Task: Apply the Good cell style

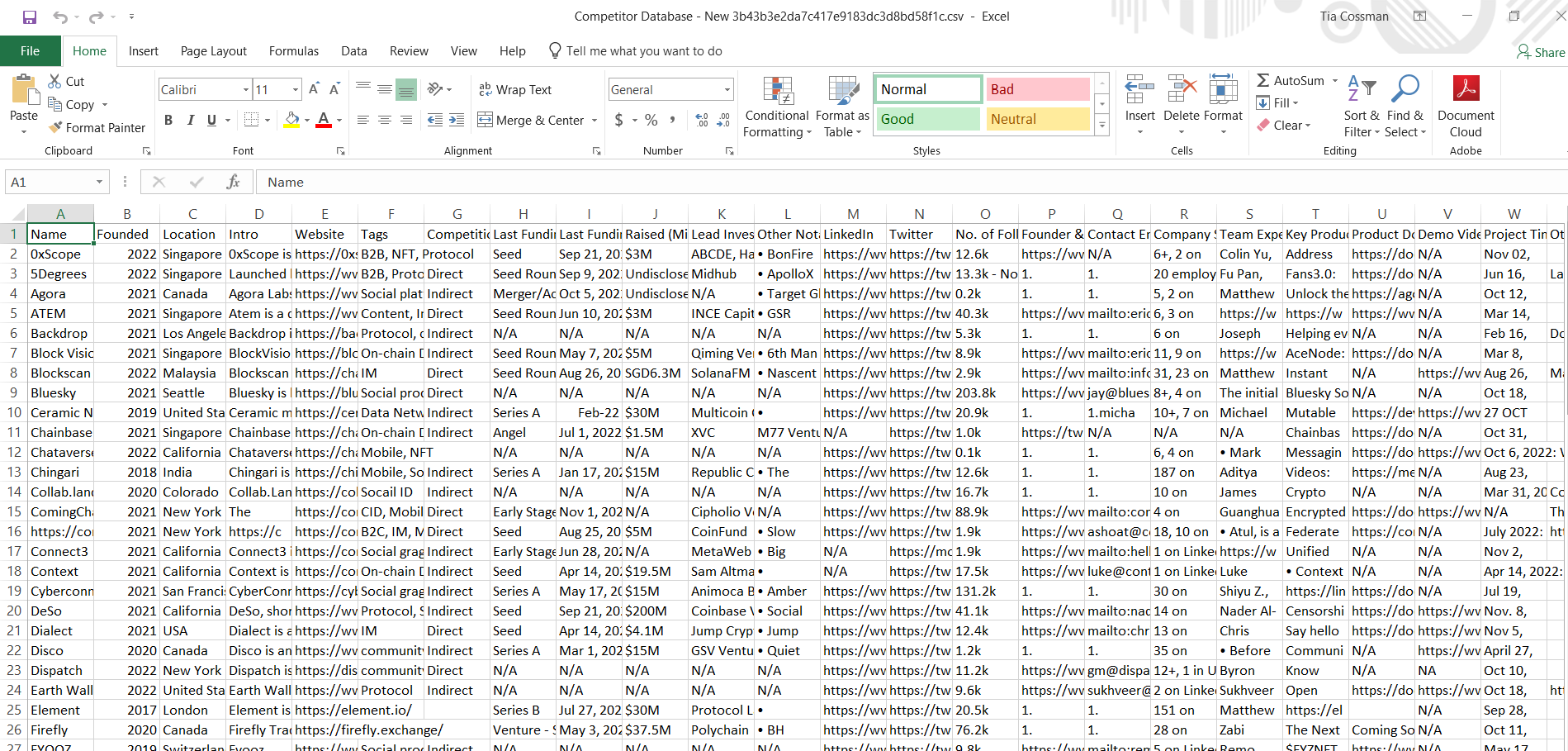Action: coord(928,119)
